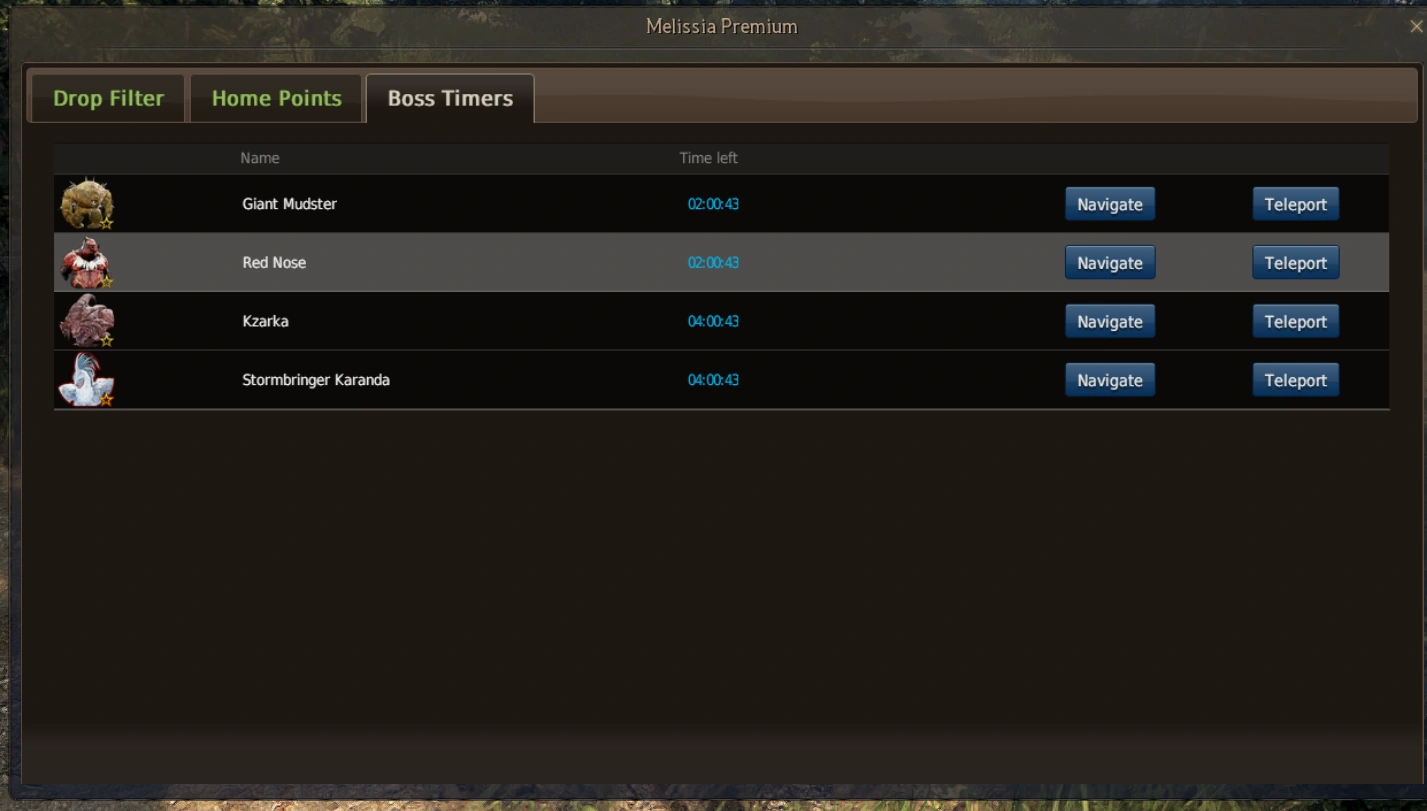Select the Boss Timers tab
Screen dimensions: 1427x811
450,98
